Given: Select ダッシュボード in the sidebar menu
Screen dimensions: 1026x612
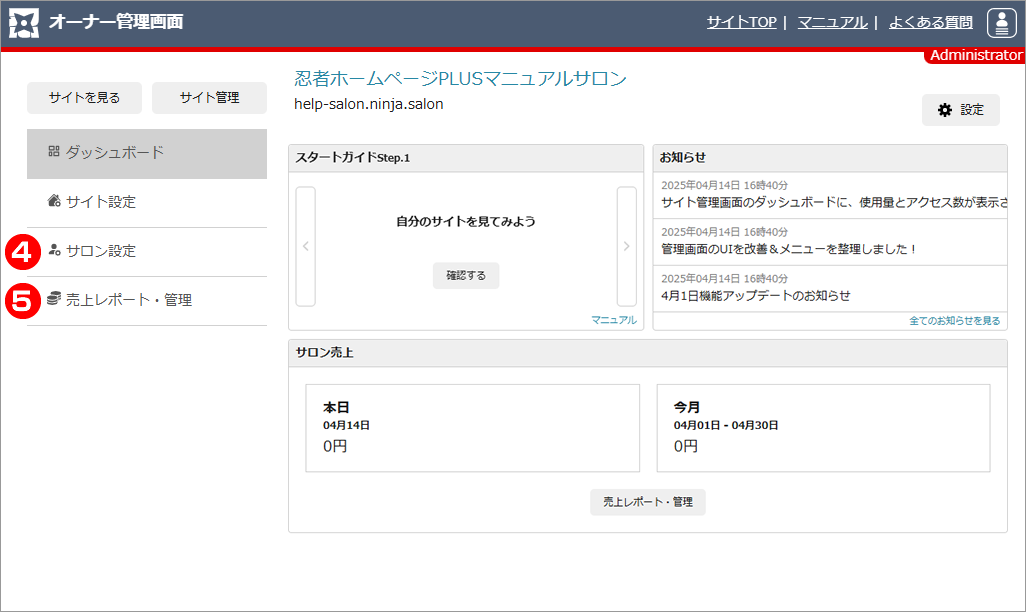Looking at the screenshot, I should click(115, 153).
